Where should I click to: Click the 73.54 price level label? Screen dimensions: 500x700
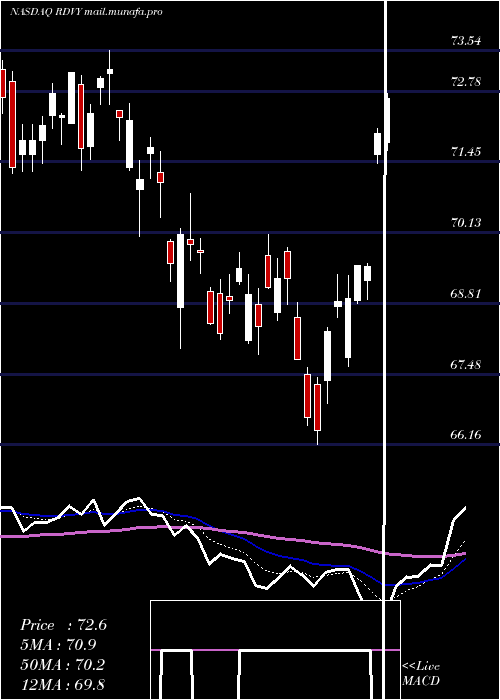tap(466, 41)
